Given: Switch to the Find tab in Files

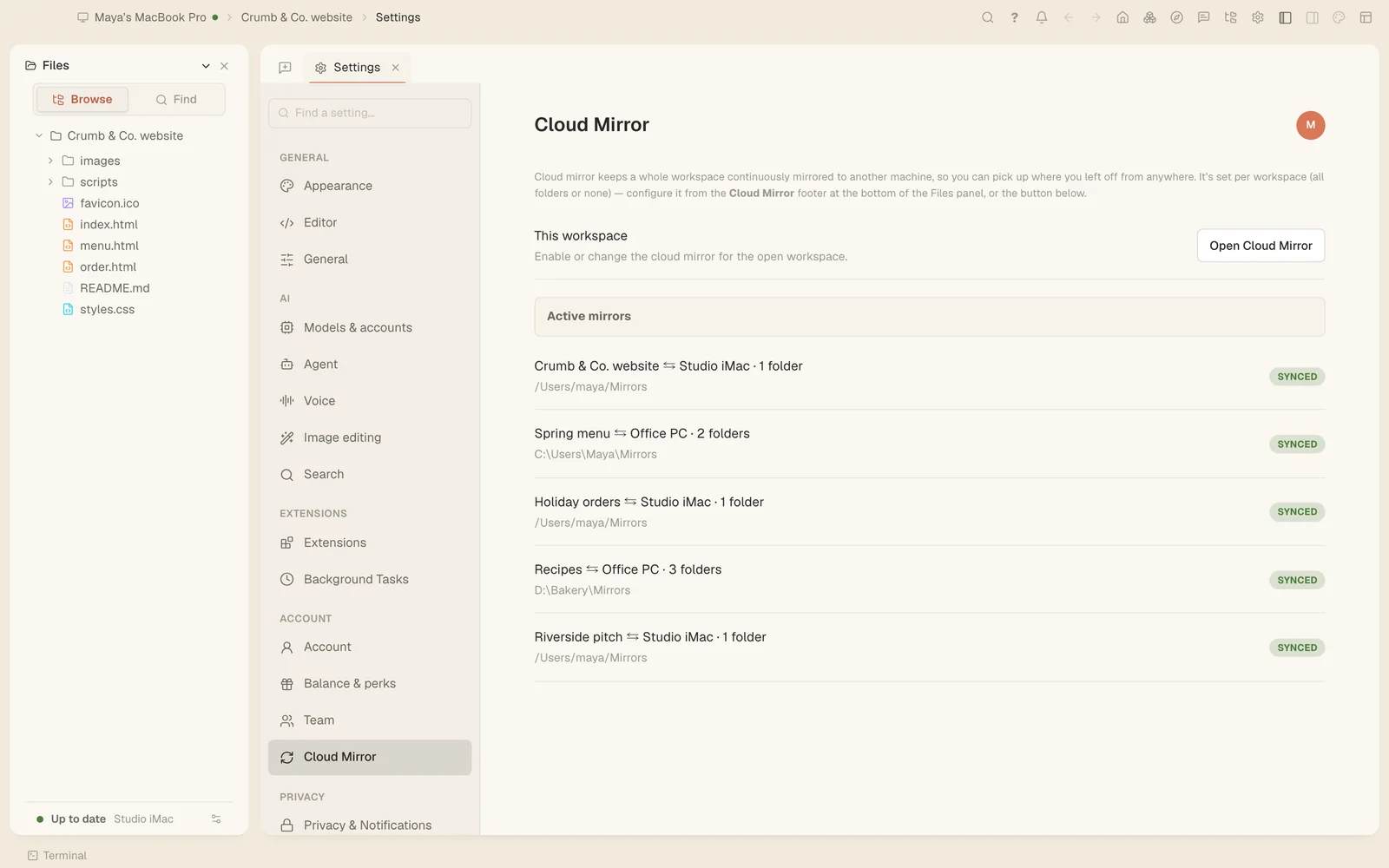Looking at the screenshot, I should (176, 100).
